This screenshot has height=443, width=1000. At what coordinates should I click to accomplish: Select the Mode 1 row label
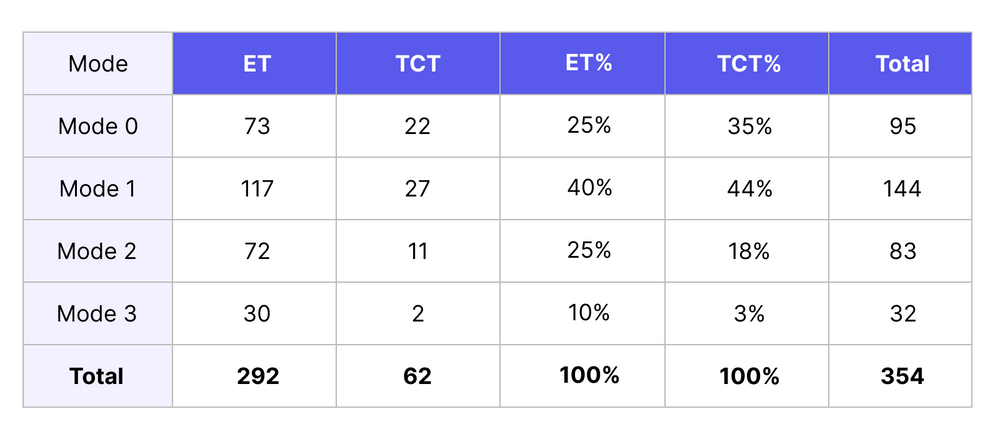tap(98, 189)
